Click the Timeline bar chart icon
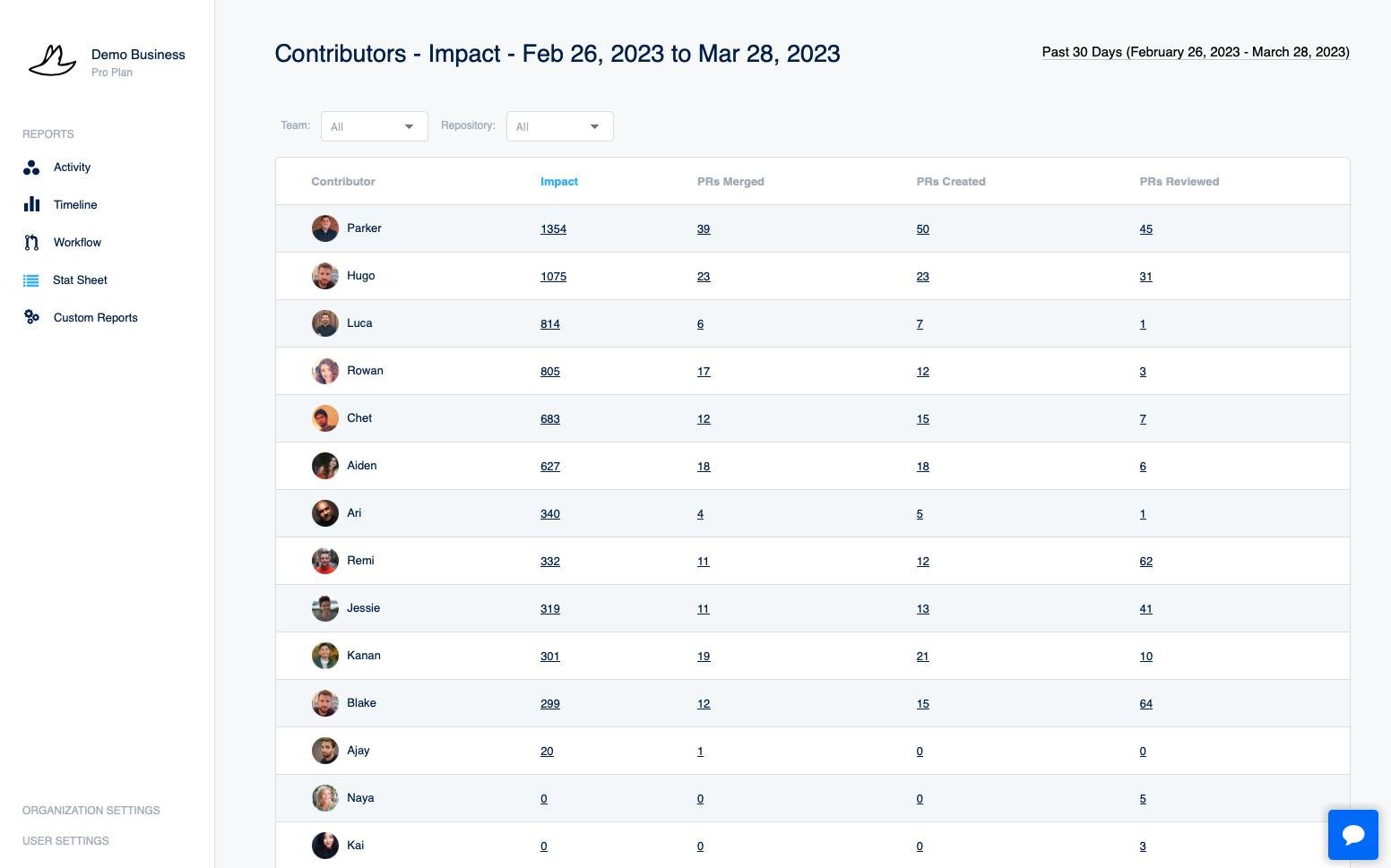Screen dimensions: 1391x868 tap(31, 204)
